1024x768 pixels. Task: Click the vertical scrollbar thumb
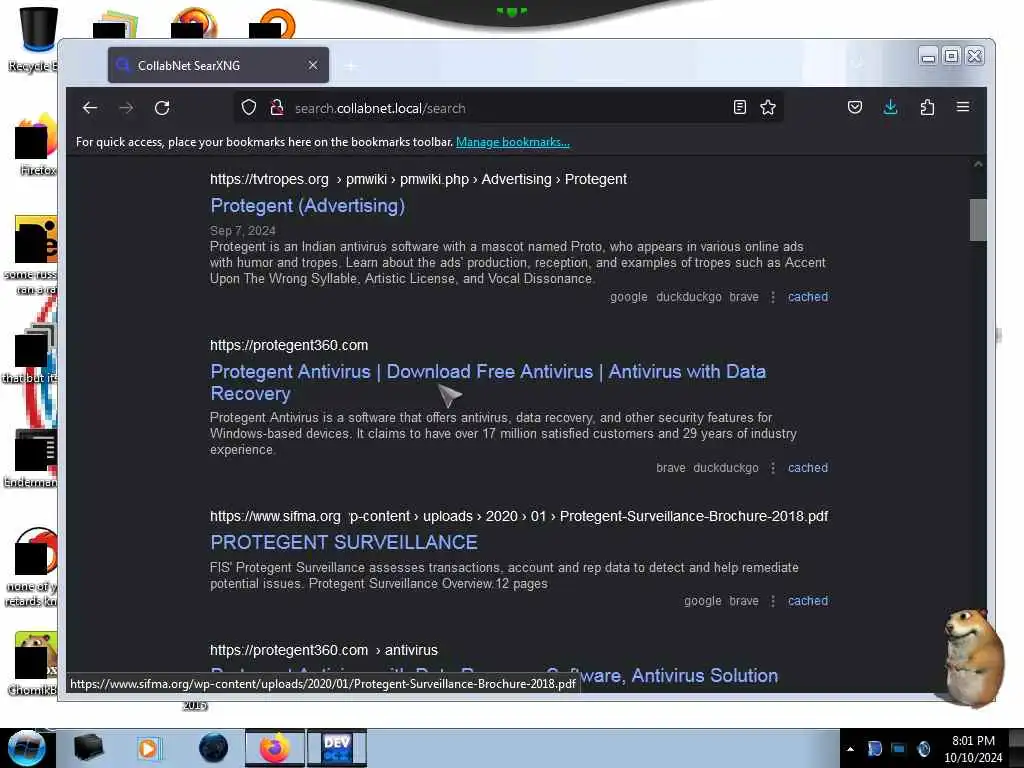click(x=978, y=220)
